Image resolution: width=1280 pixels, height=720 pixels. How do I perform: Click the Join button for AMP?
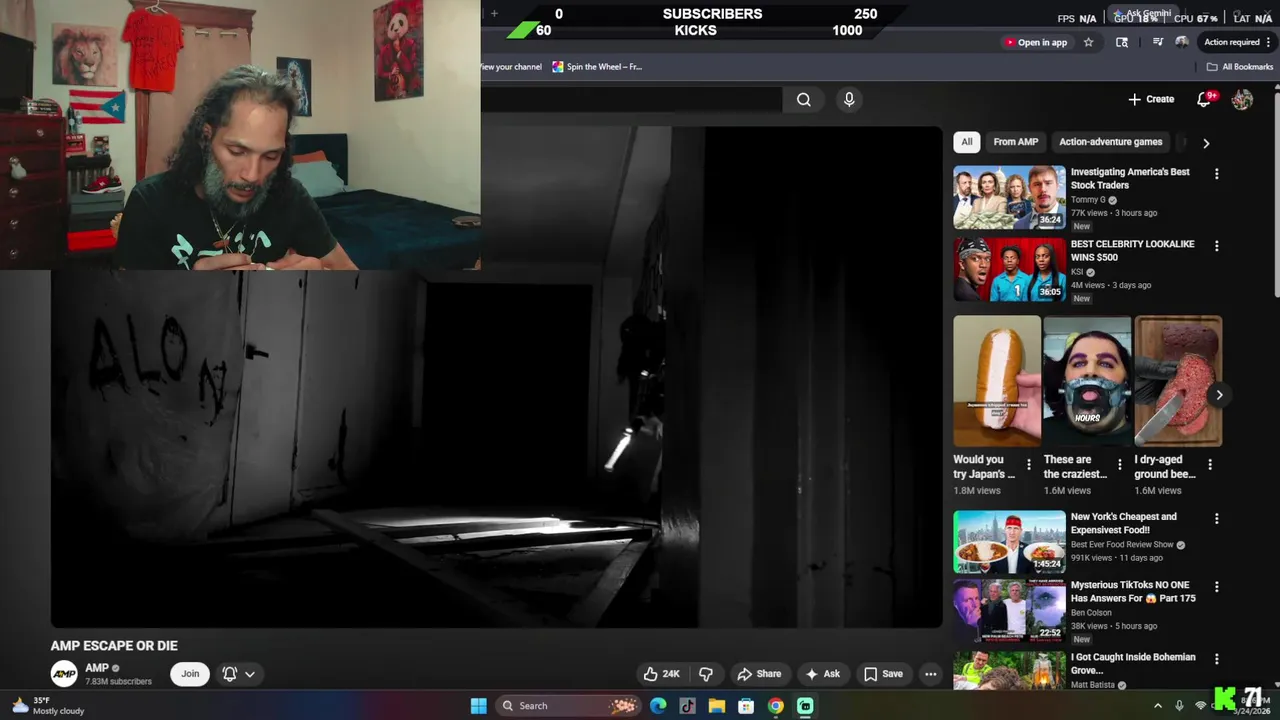point(190,674)
